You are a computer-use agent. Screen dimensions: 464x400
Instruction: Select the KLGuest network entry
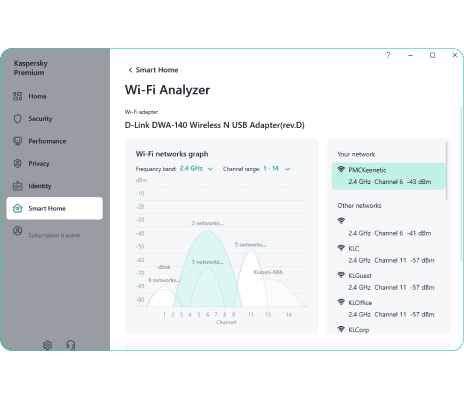click(x=389, y=281)
